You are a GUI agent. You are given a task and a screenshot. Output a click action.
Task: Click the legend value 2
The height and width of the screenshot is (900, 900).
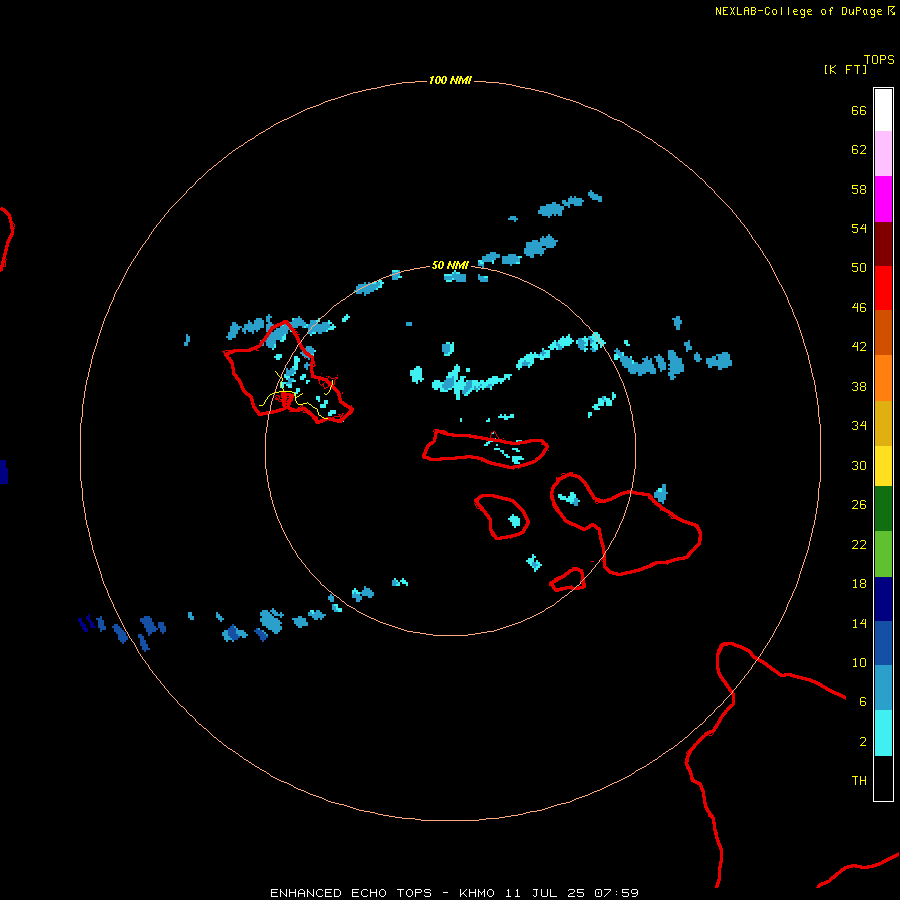click(862, 742)
